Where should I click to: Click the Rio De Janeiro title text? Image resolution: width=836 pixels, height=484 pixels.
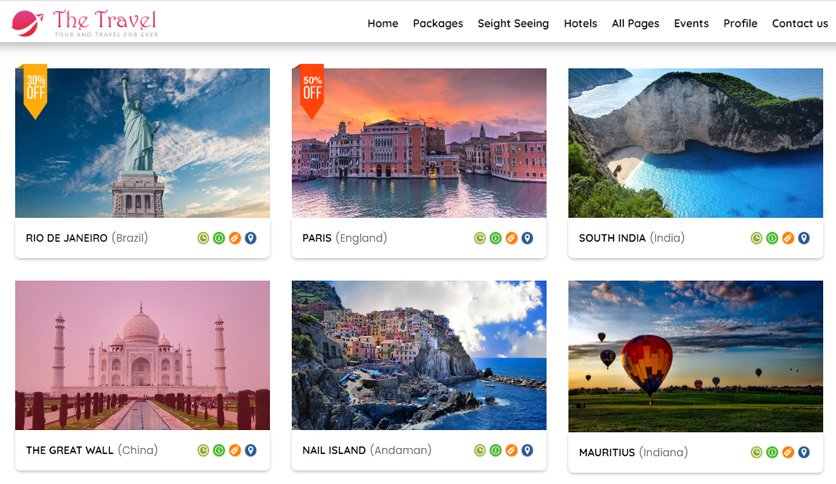tap(66, 238)
